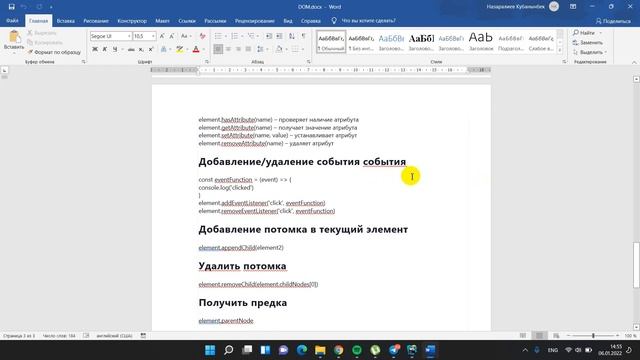Click the vertical scrollbar thumb
The height and width of the screenshot is (360, 640).
[x=636, y=264]
